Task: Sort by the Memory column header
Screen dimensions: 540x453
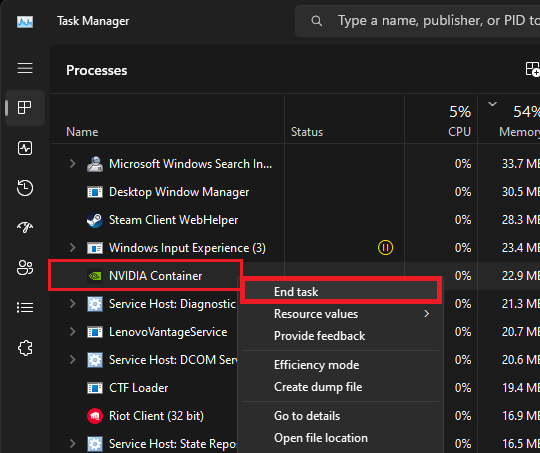Action: click(x=519, y=132)
